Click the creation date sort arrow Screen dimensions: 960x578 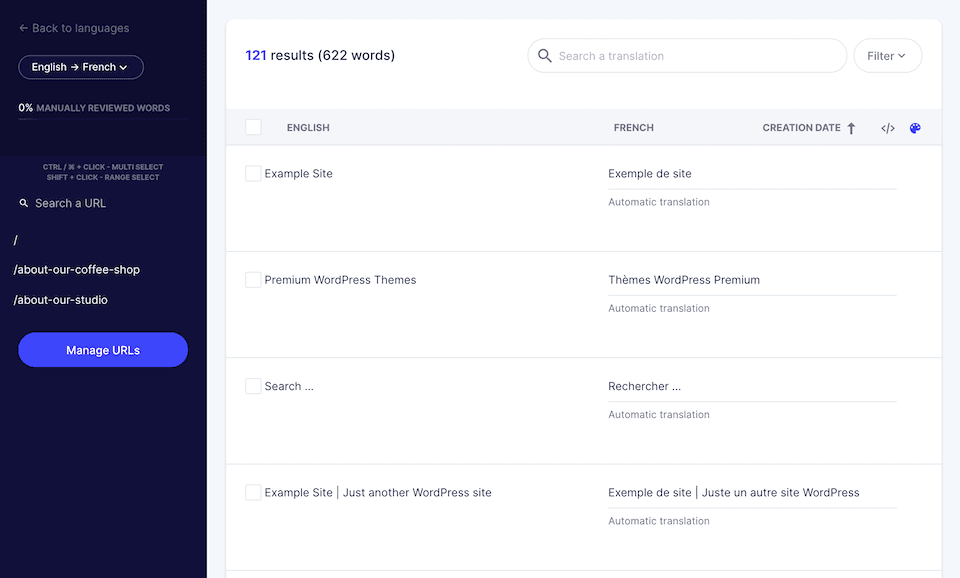851,128
